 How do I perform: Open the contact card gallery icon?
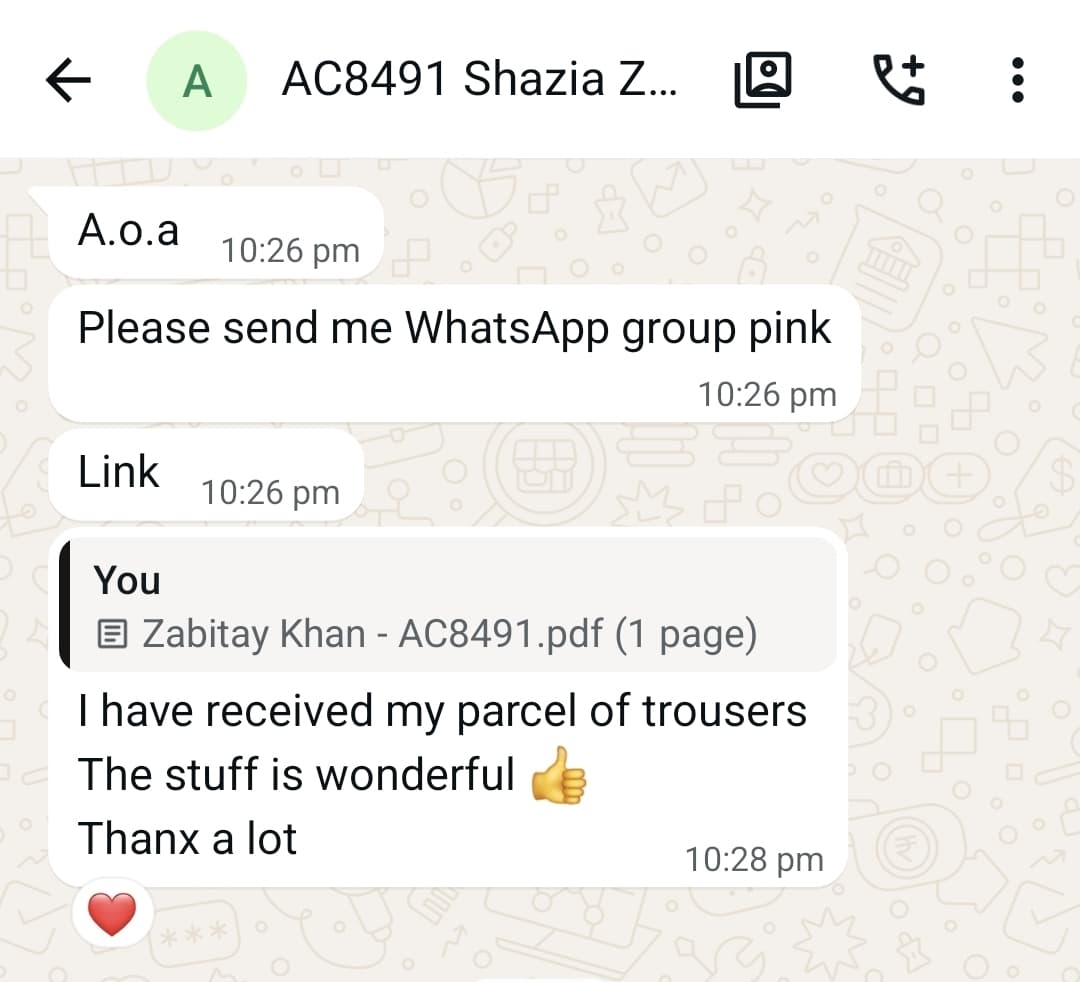762,79
